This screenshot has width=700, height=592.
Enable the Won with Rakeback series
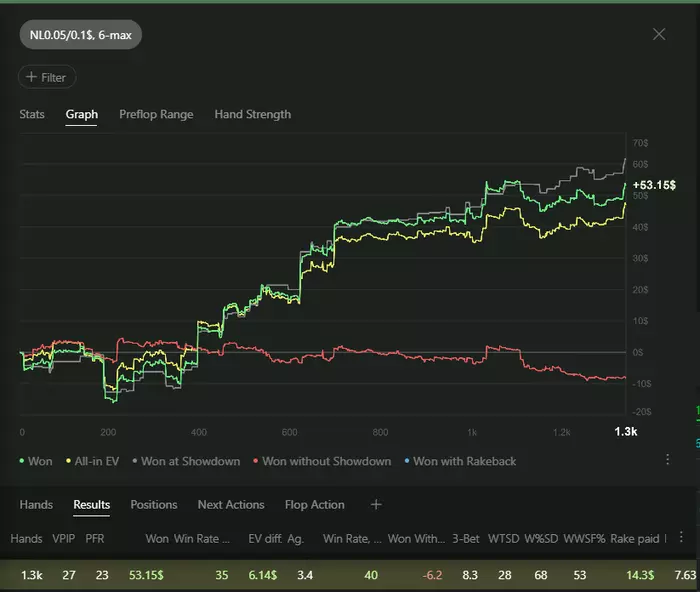coord(461,461)
